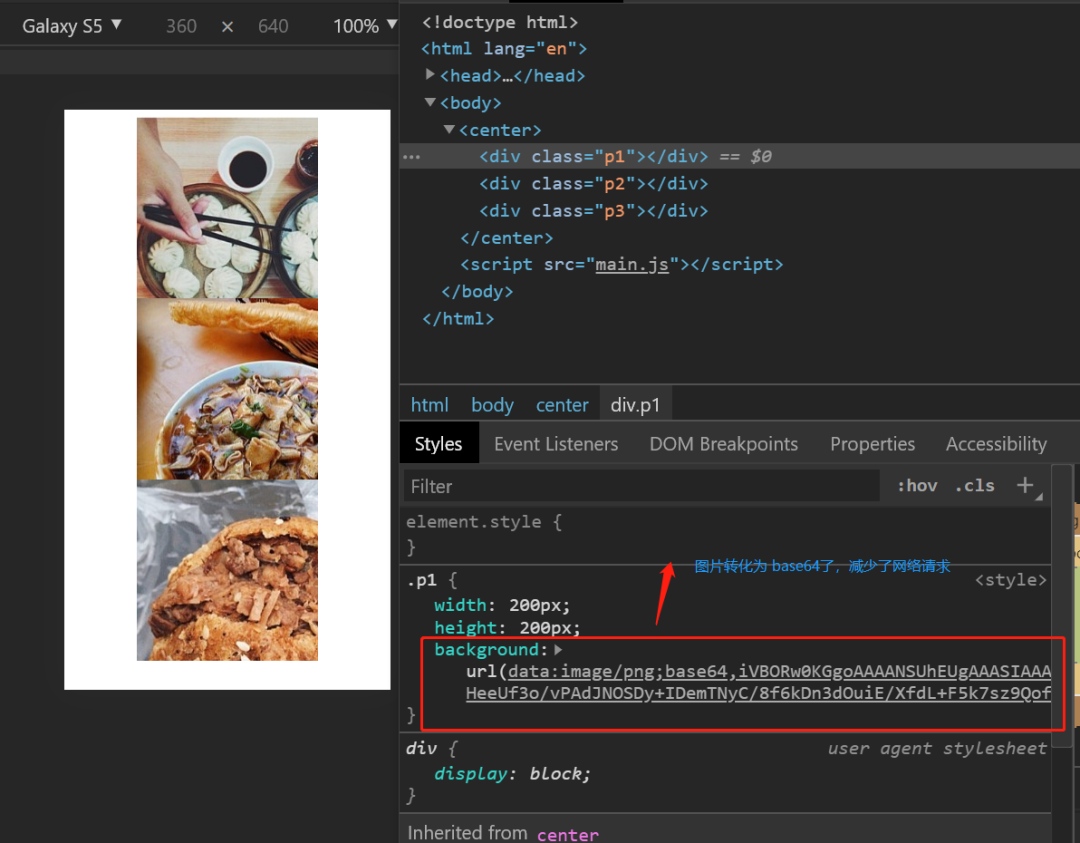Click the user agent stylesheet label

pos(937,748)
